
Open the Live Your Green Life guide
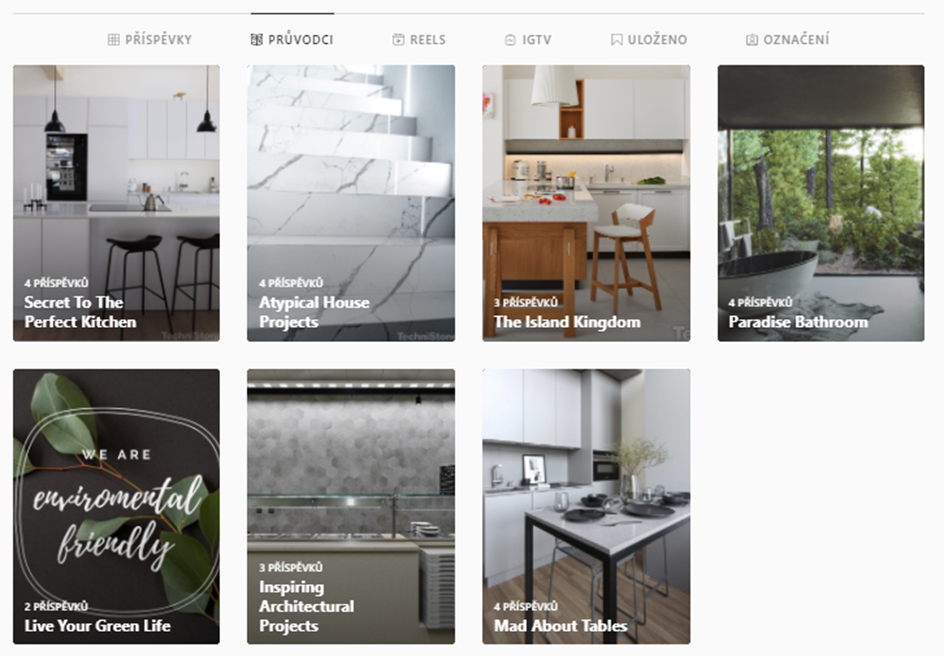(x=116, y=507)
